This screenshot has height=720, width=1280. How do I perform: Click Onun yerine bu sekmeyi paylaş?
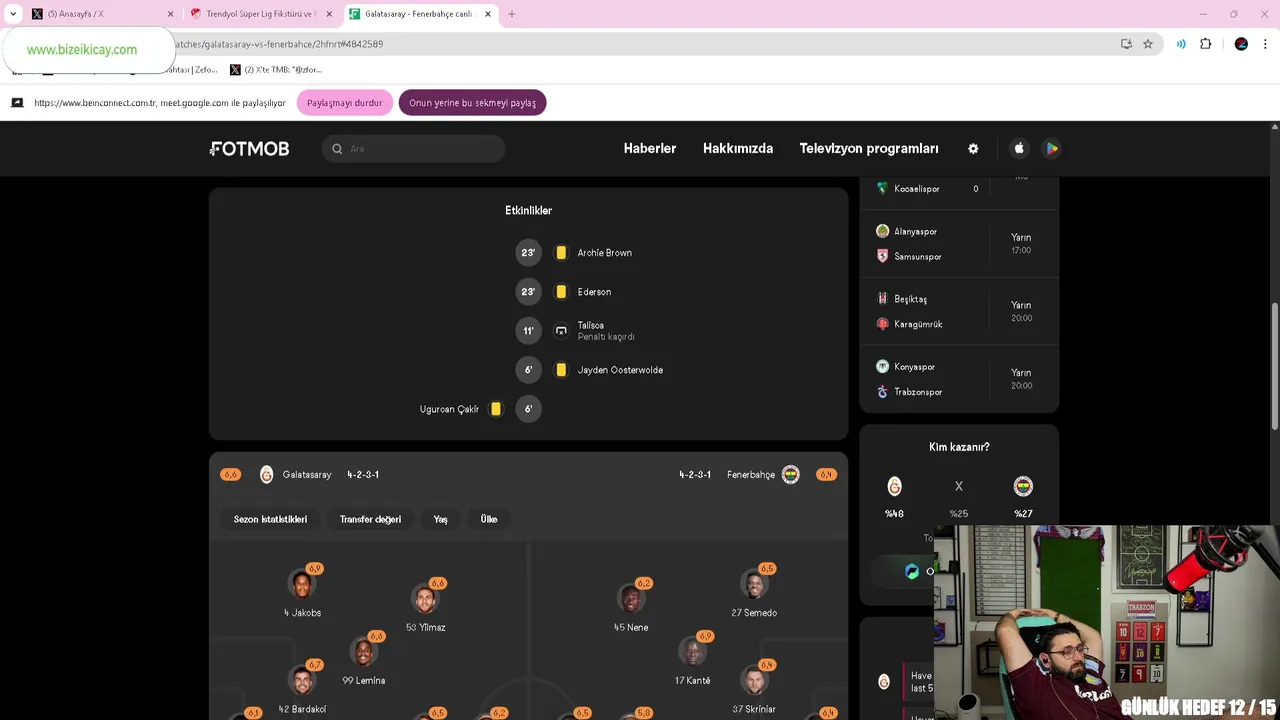click(472, 103)
